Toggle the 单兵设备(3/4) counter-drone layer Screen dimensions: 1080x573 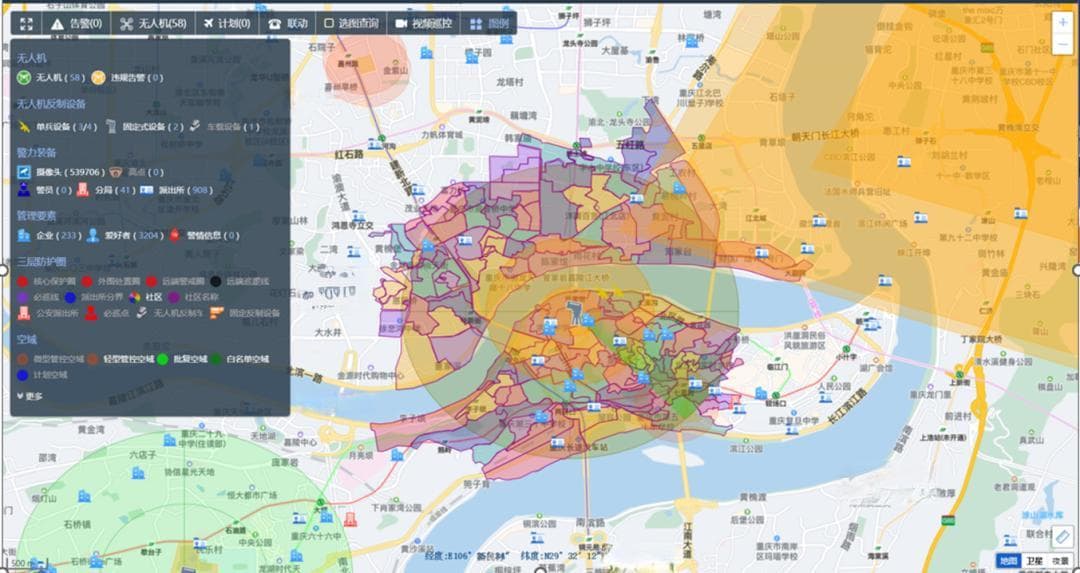[57, 127]
